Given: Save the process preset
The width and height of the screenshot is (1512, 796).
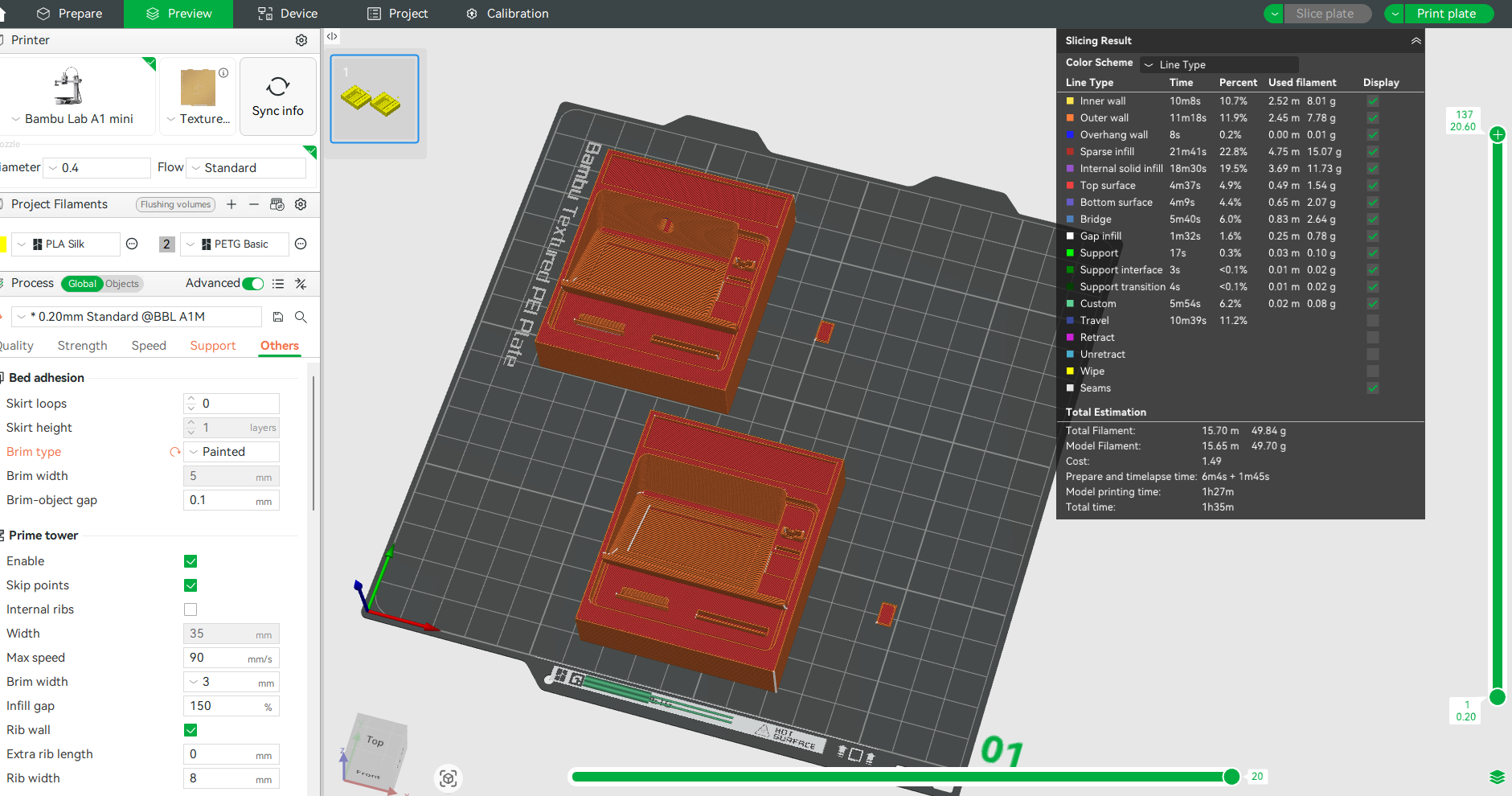Looking at the screenshot, I should point(278,317).
